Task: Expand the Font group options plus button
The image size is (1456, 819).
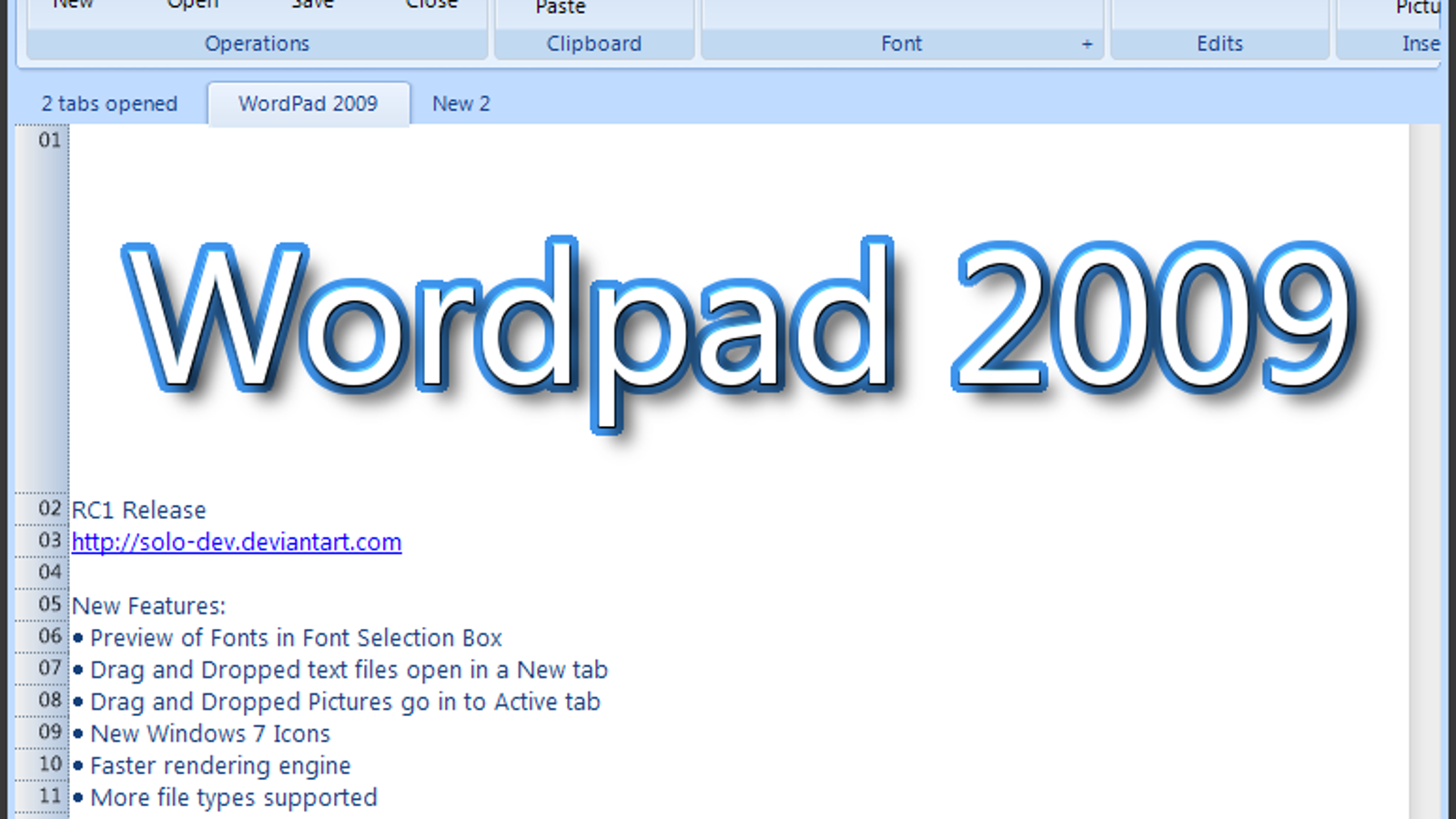Action: click(x=1087, y=44)
